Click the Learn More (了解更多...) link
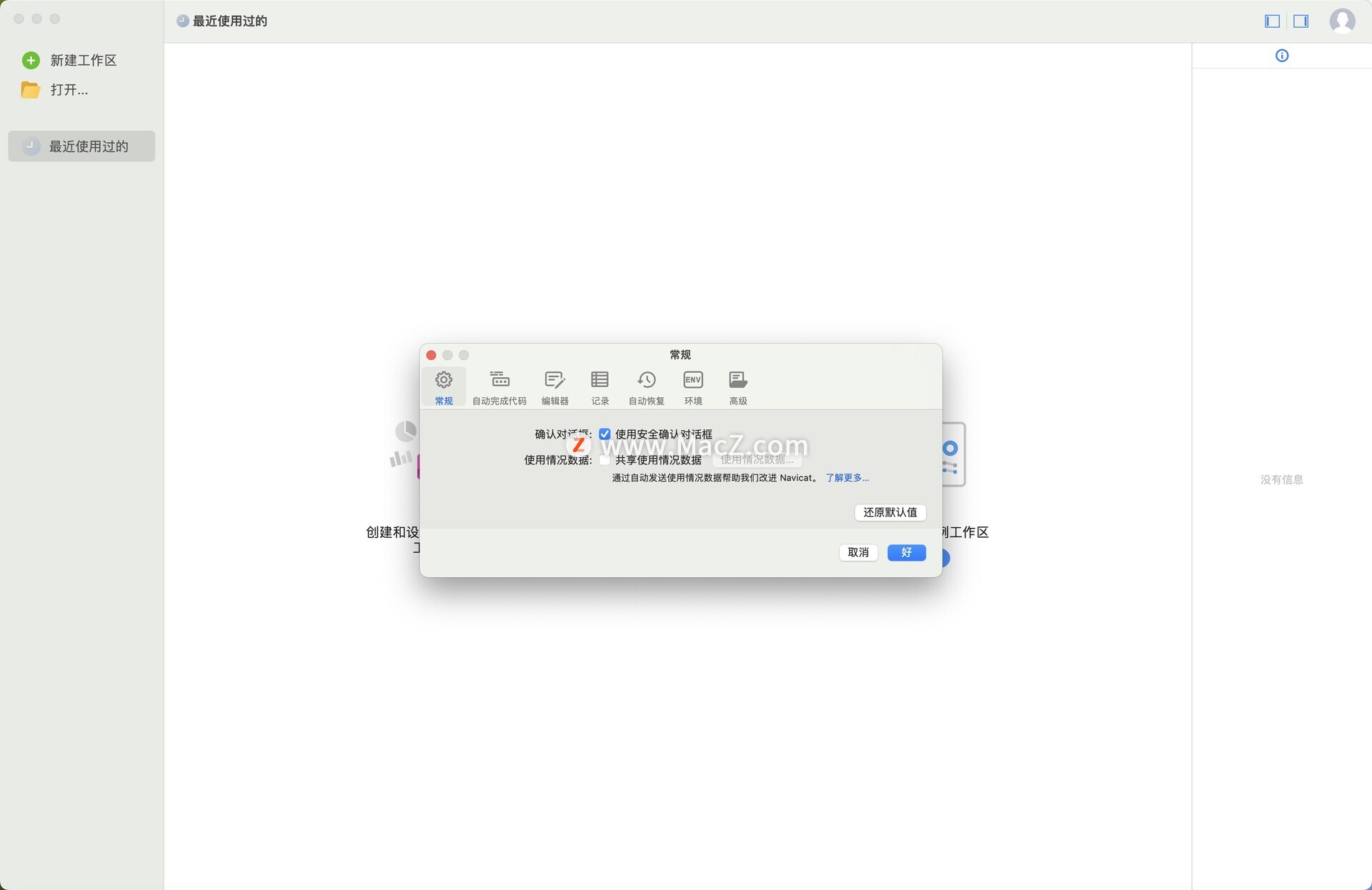This screenshot has height=890, width=1372. click(847, 478)
